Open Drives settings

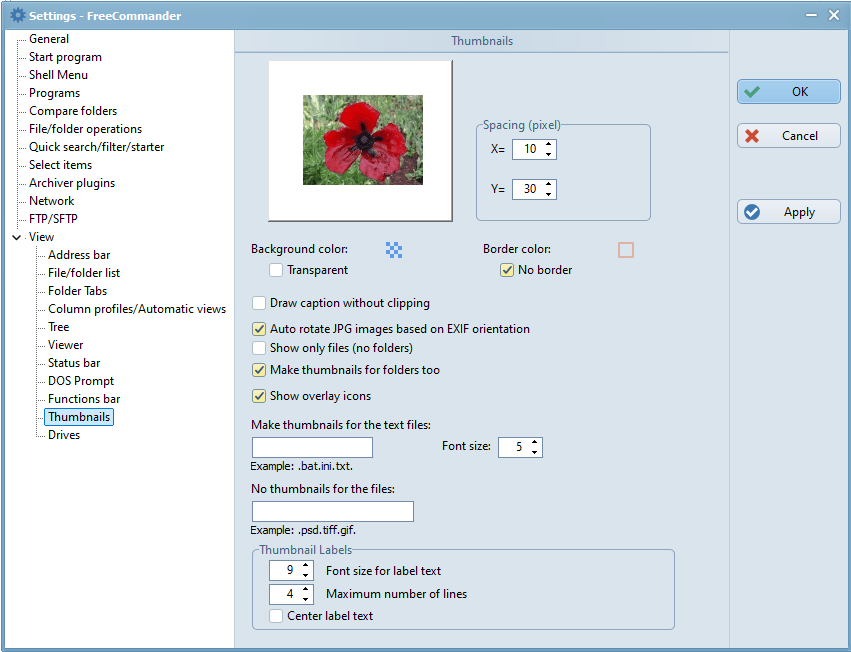(x=63, y=435)
